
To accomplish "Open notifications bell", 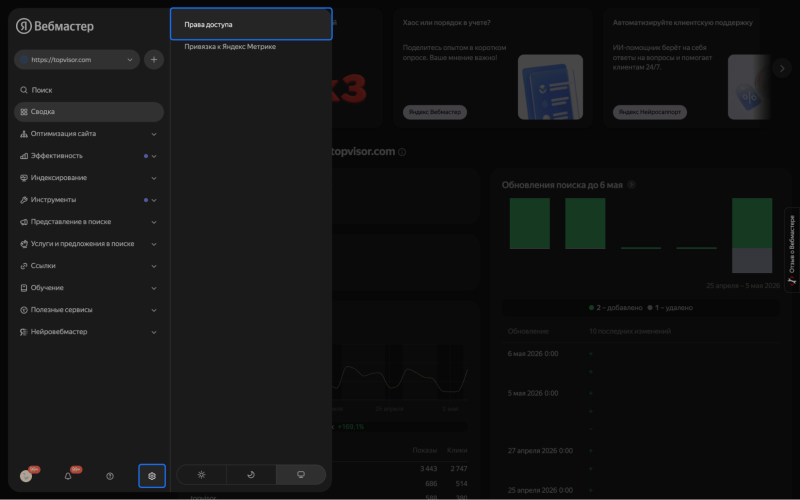I will point(68,476).
